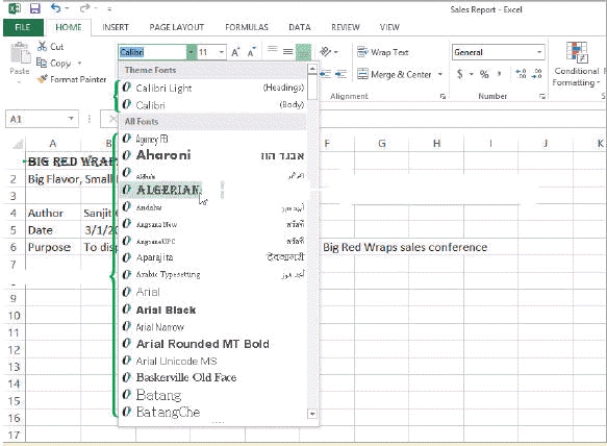Switch to the DATA tab
607x446 pixels.
[300, 27]
